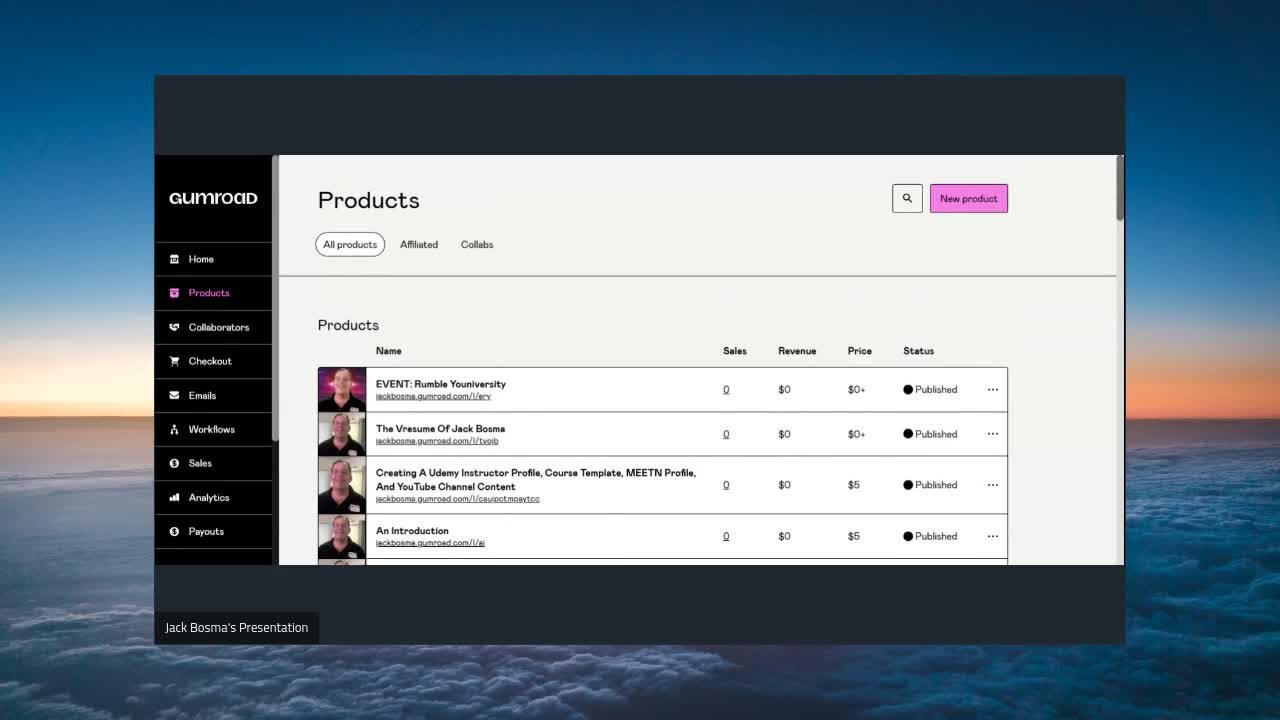Click the Revenue column header

point(797,351)
